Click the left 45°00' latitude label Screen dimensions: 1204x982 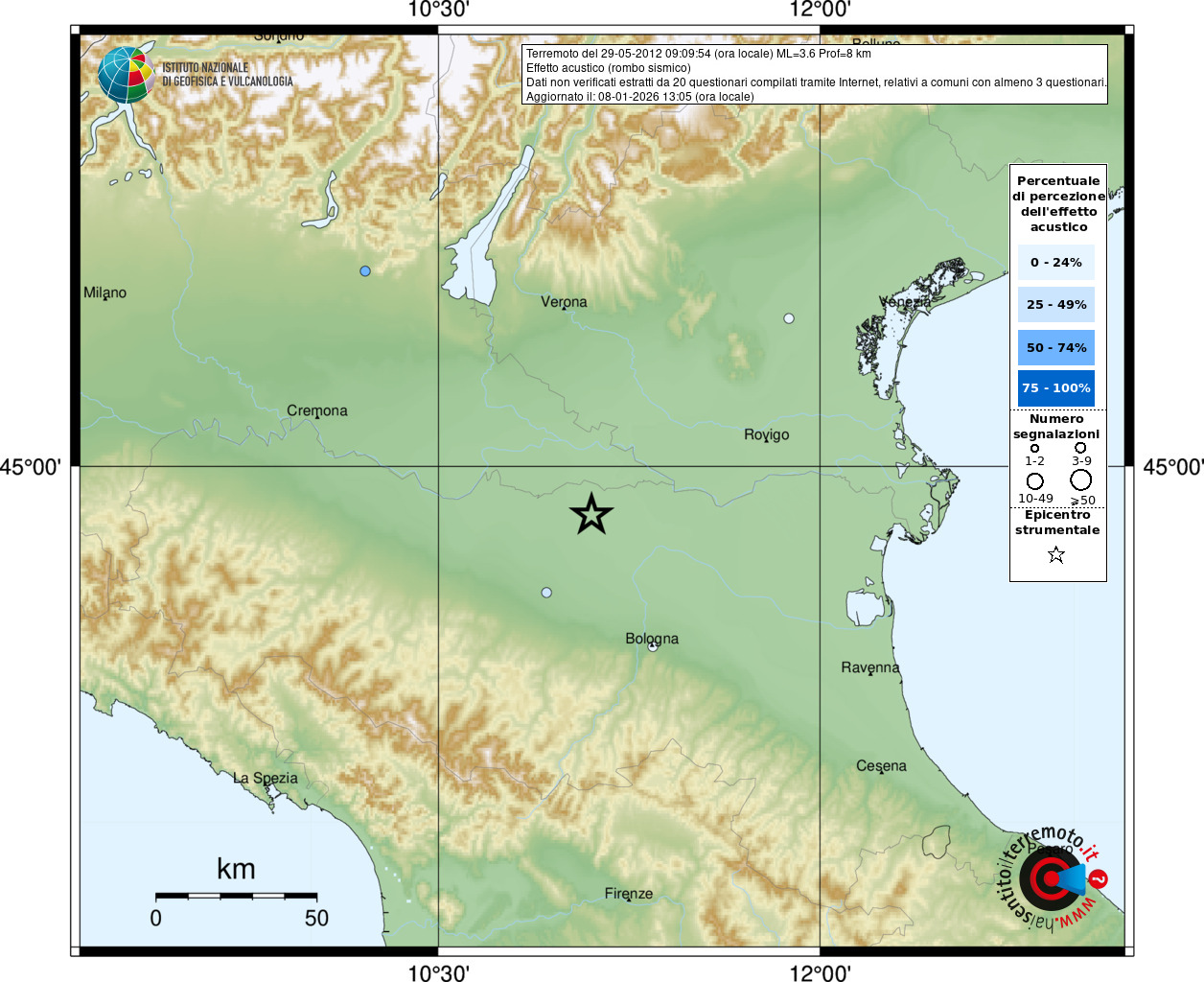(31, 467)
